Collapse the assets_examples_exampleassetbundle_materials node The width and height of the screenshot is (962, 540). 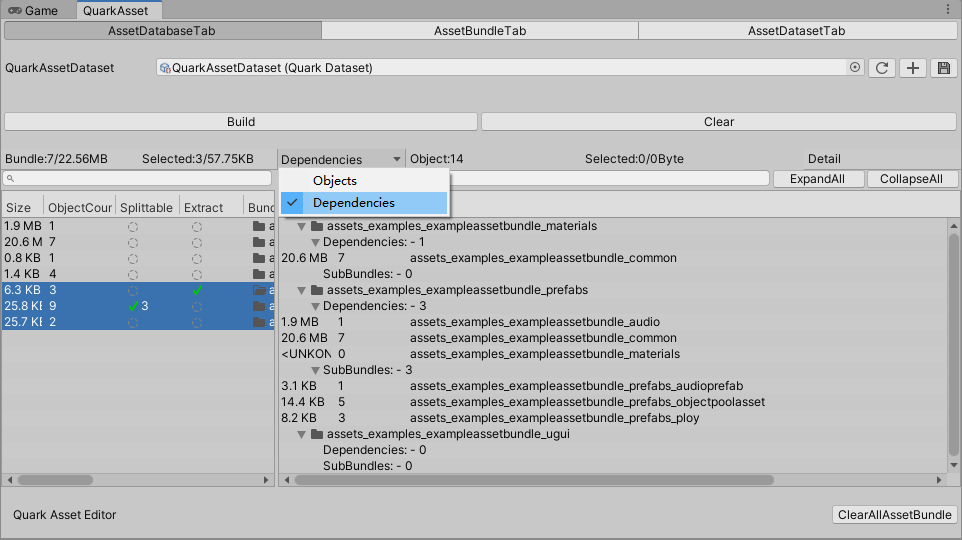(x=301, y=226)
